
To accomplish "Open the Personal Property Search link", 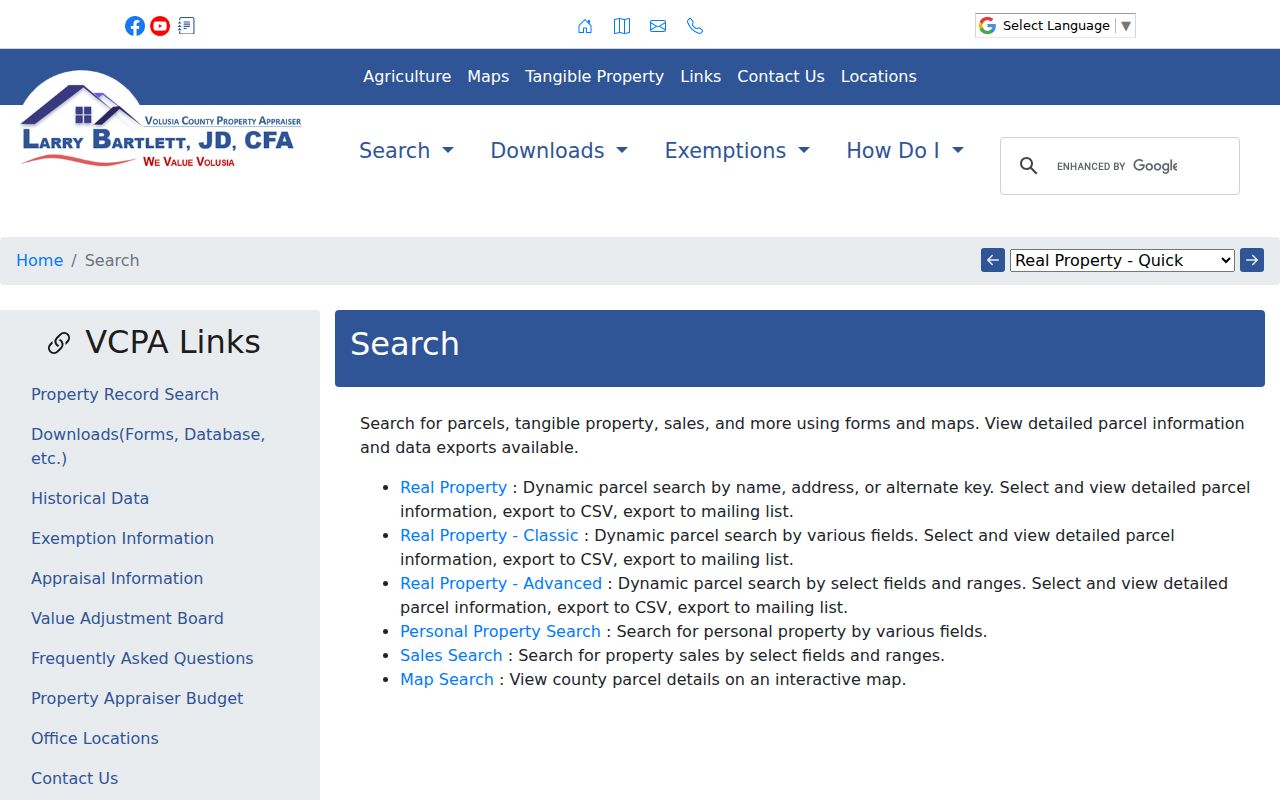I will coord(500,631).
